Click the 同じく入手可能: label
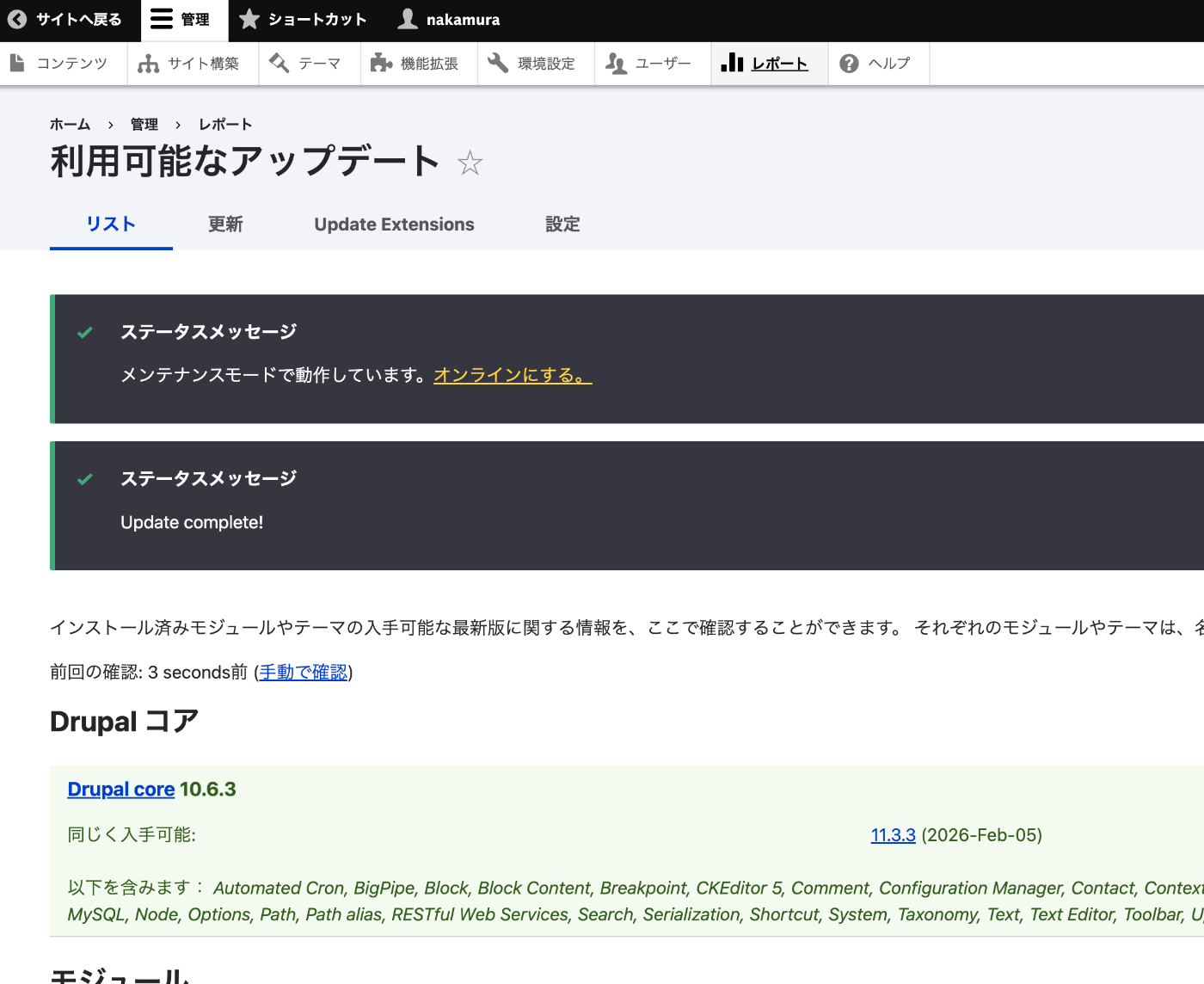Viewport: 1204px width, 984px height. tap(132, 835)
